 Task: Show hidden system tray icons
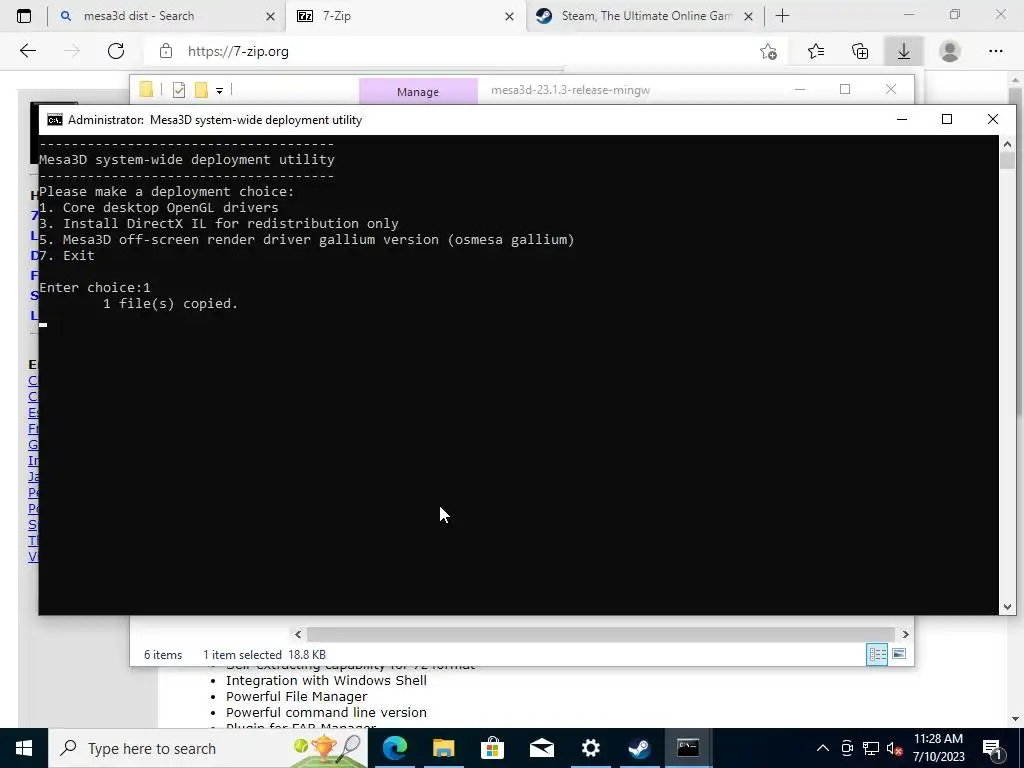tap(823, 748)
